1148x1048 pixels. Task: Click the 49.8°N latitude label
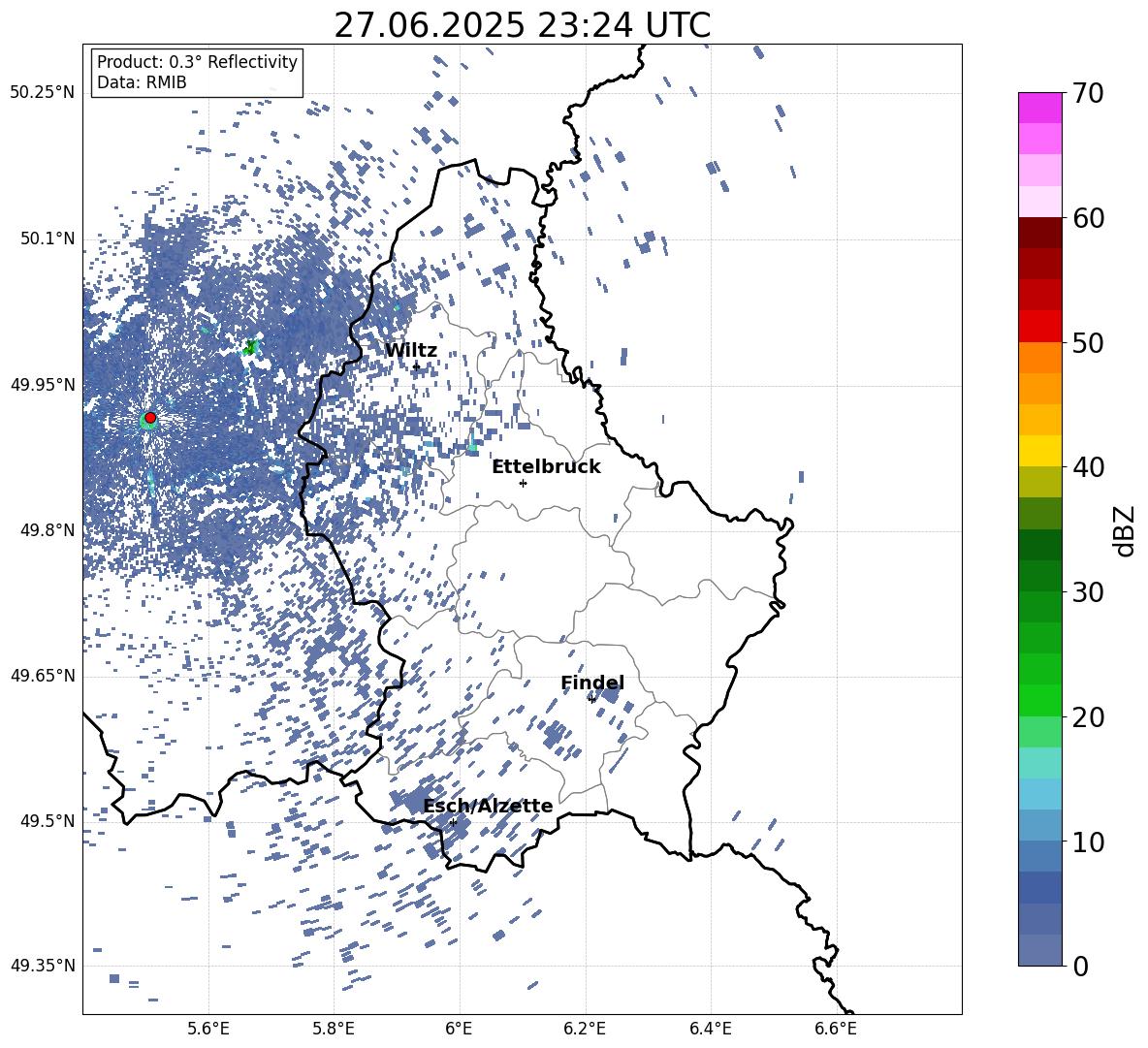point(48,530)
